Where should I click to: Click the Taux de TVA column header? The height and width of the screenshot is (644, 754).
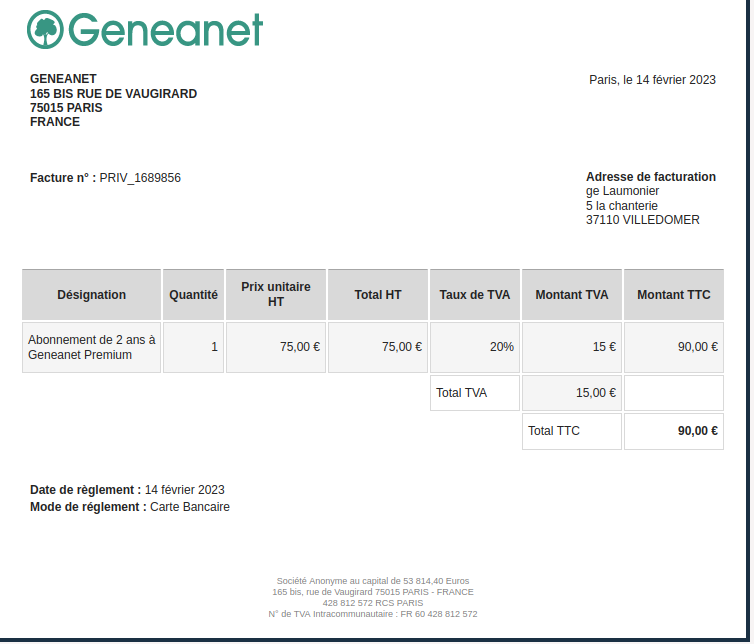(x=475, y=295)
